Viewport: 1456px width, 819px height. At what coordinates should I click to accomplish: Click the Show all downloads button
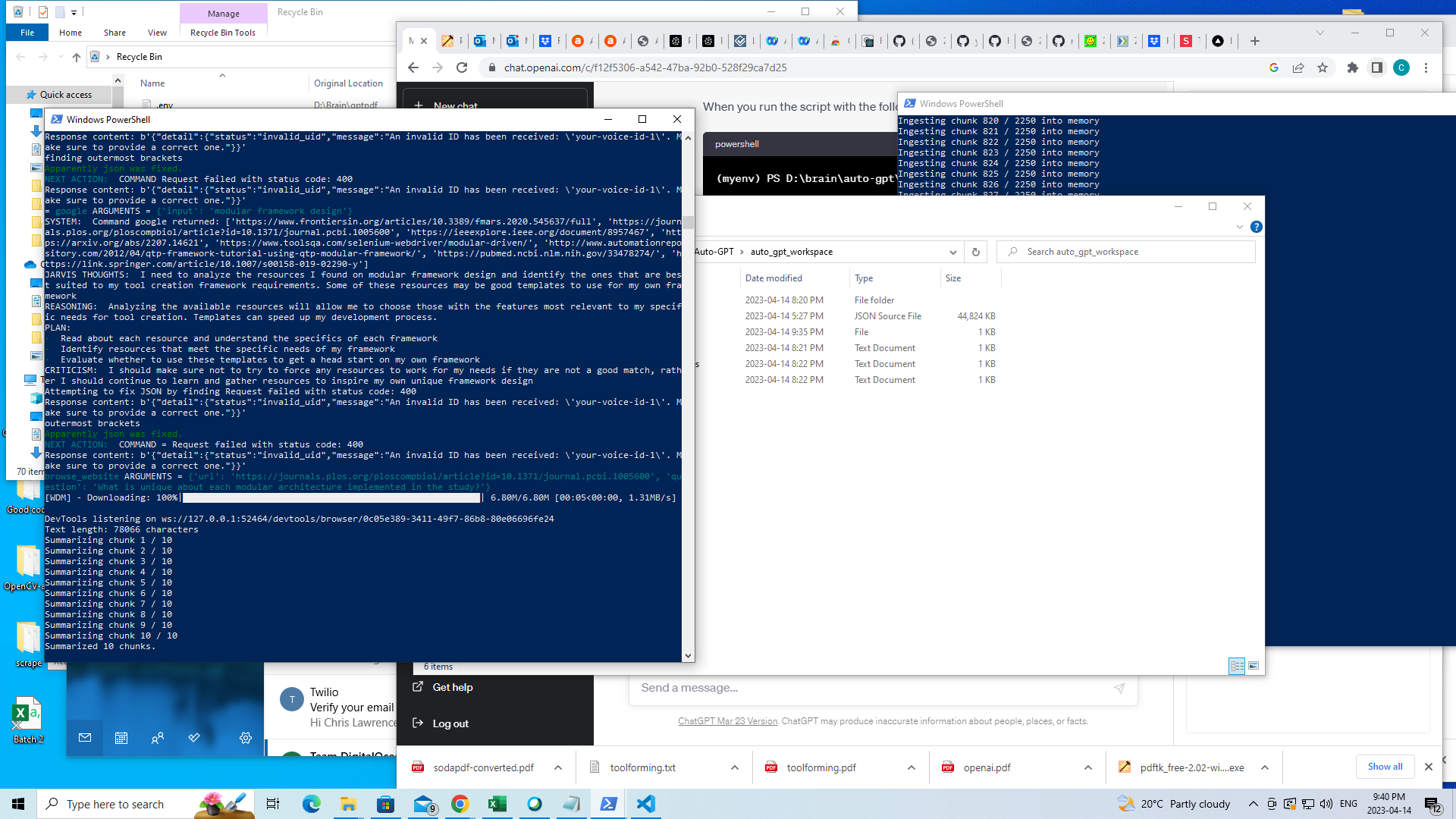[x=1385, y=767]
